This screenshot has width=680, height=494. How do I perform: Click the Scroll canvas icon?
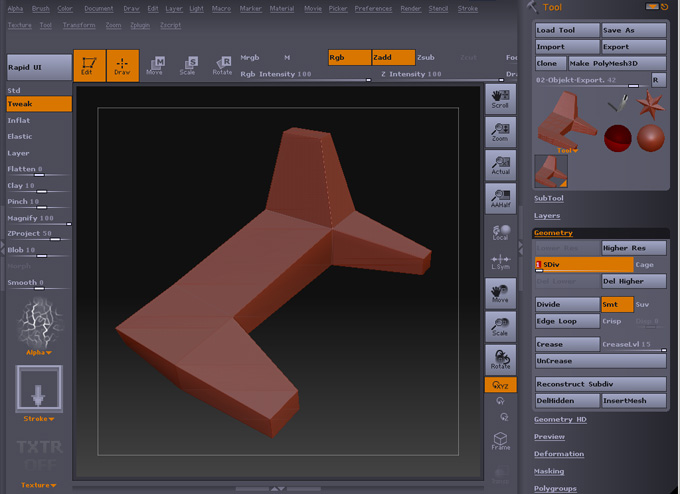coord(500,97)
